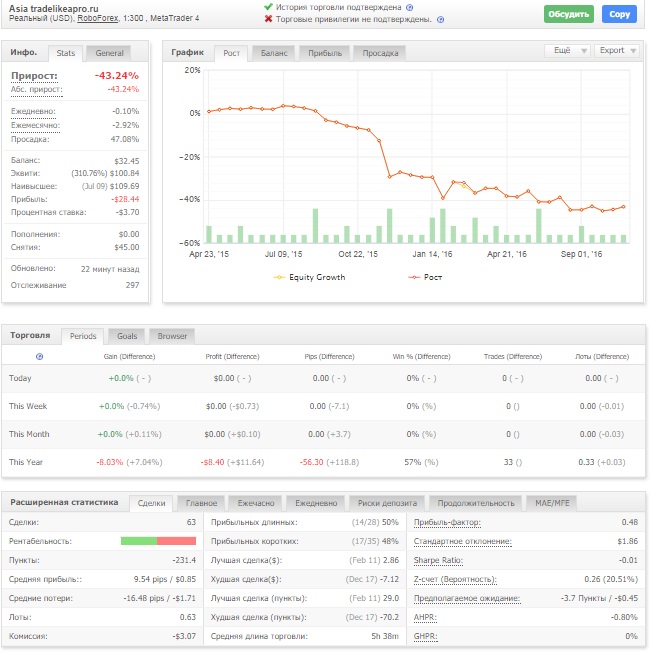This screenshot has height=652, width=653.
Task: Click the -43.24% growth value
Action: click(117, 76)
